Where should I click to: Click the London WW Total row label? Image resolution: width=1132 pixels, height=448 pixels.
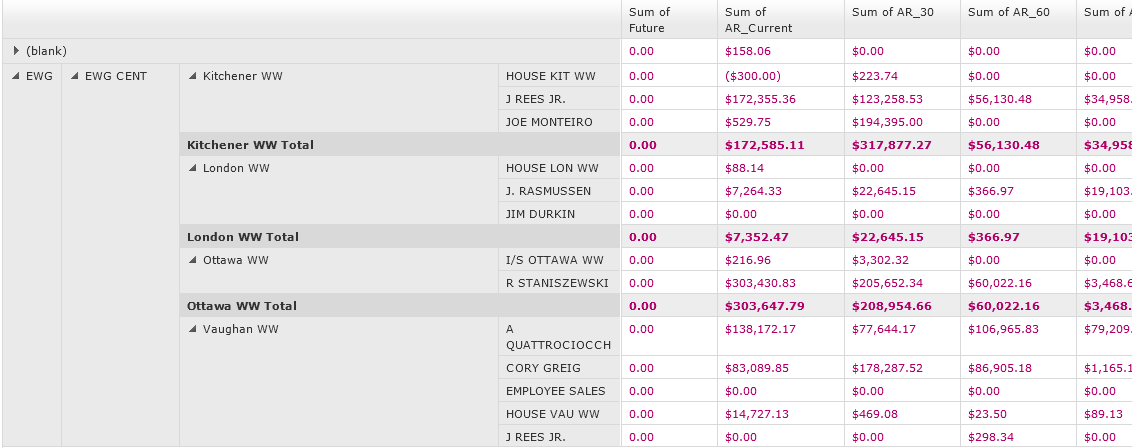[x=243, y=237]
